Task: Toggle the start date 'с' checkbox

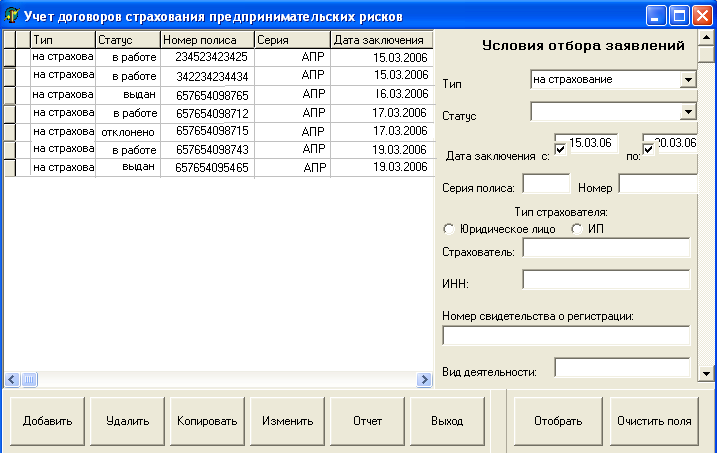Action: [560, 150]
